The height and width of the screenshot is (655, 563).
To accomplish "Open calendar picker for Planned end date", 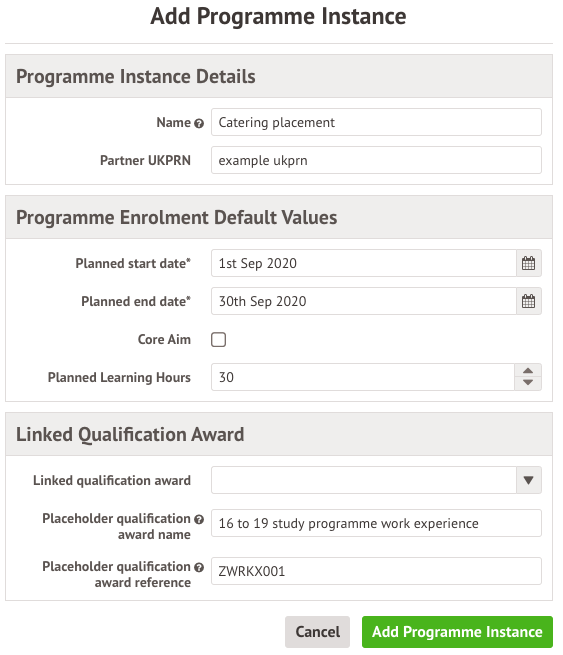I will pos(529,301).
